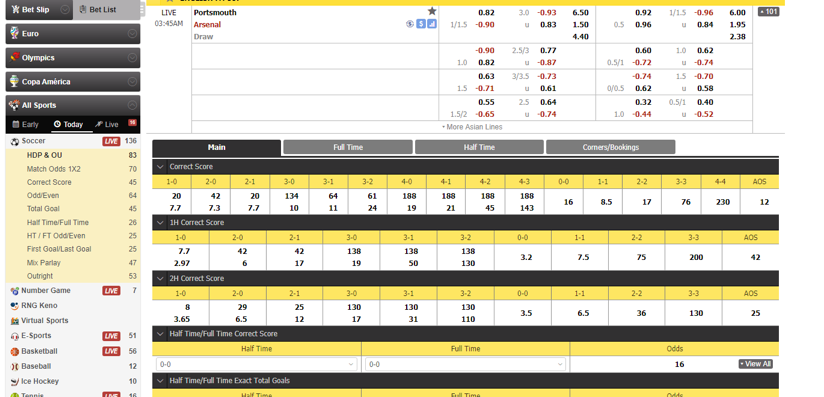The height and width of the screenshot is (397, 824).
Task: Click the Number Game LIVE badge
Action: pos(111,291)
